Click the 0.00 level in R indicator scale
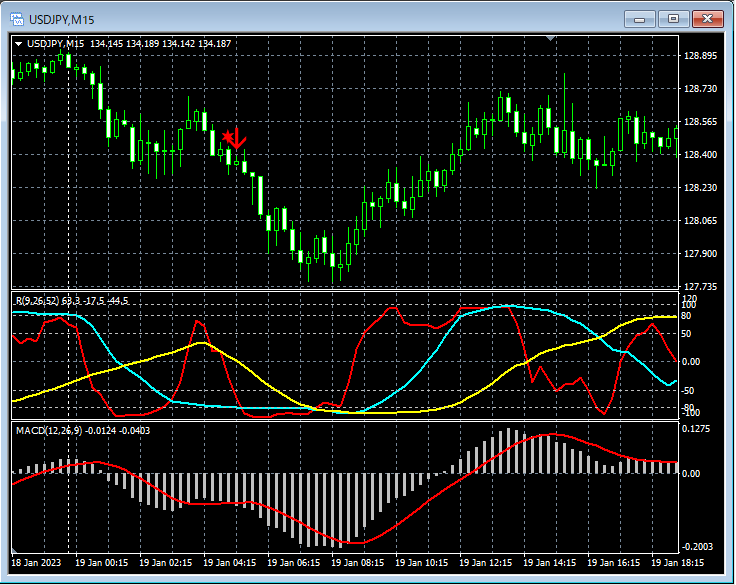 click(x=691, y=362)
